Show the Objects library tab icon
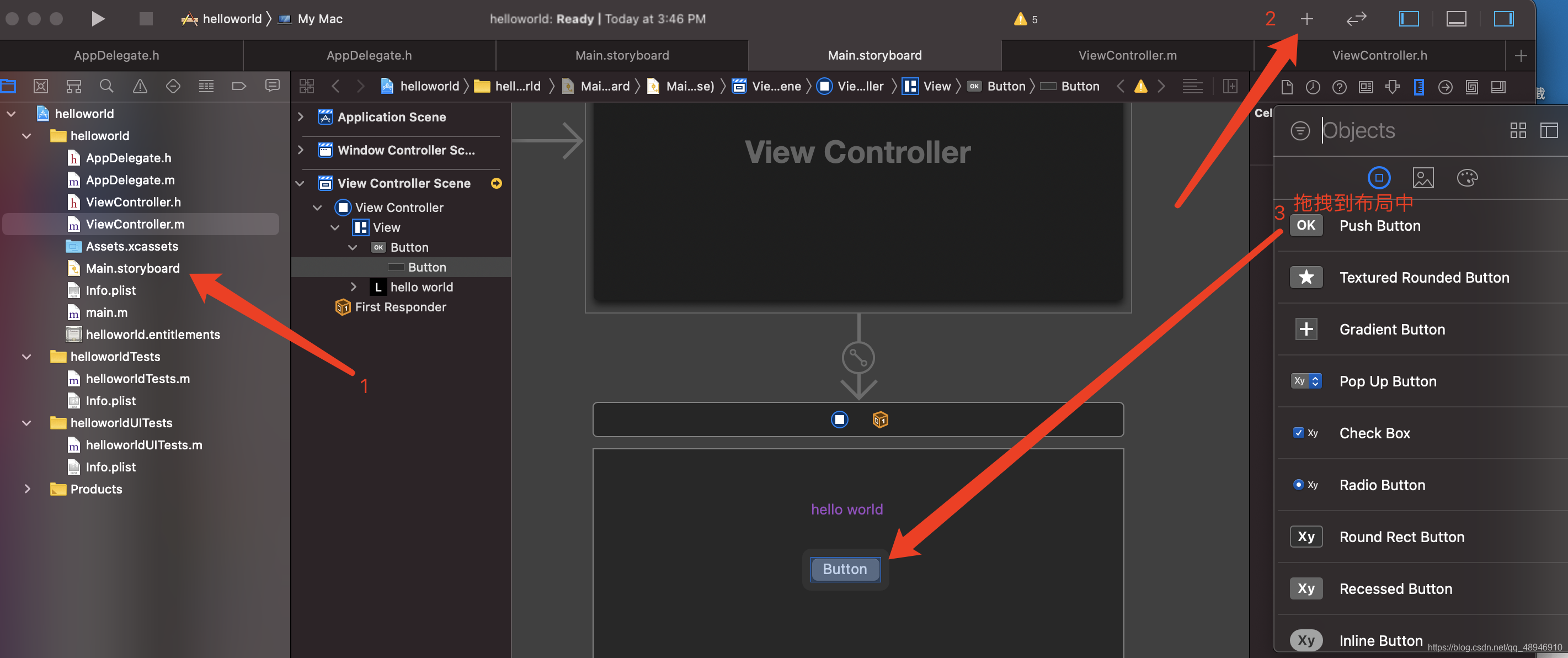Viewport: 1568px width, 658px height. coord(1379,178)
